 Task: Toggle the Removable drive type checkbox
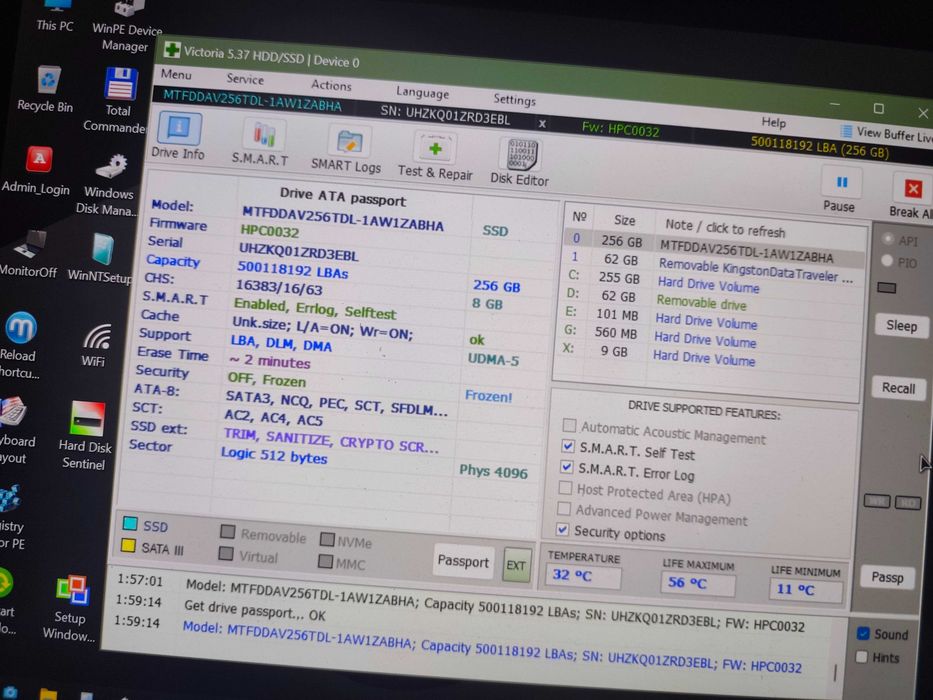227,531
